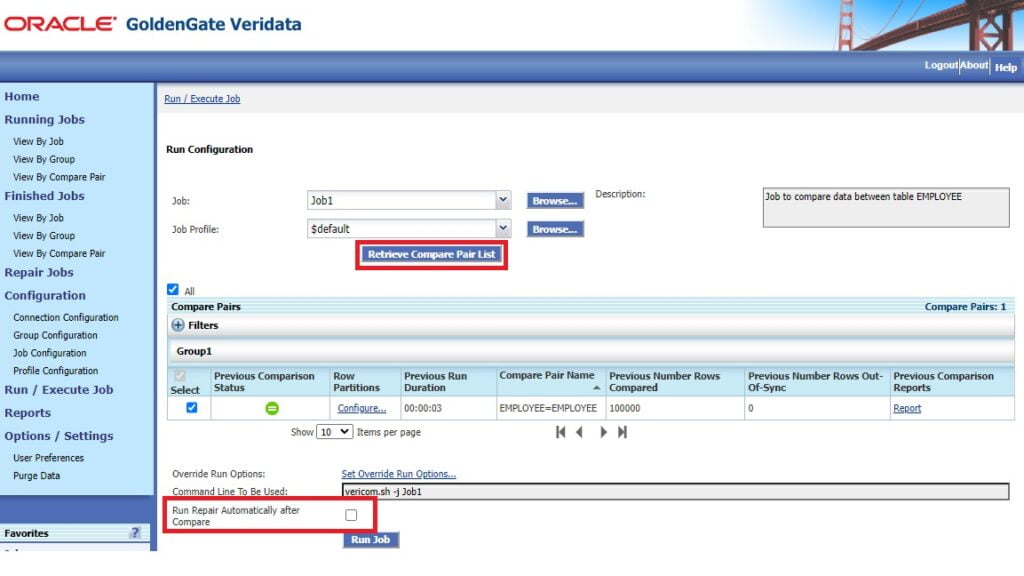
Task: Click Retrieve Compare Pair List button
Action: [432, 254]
